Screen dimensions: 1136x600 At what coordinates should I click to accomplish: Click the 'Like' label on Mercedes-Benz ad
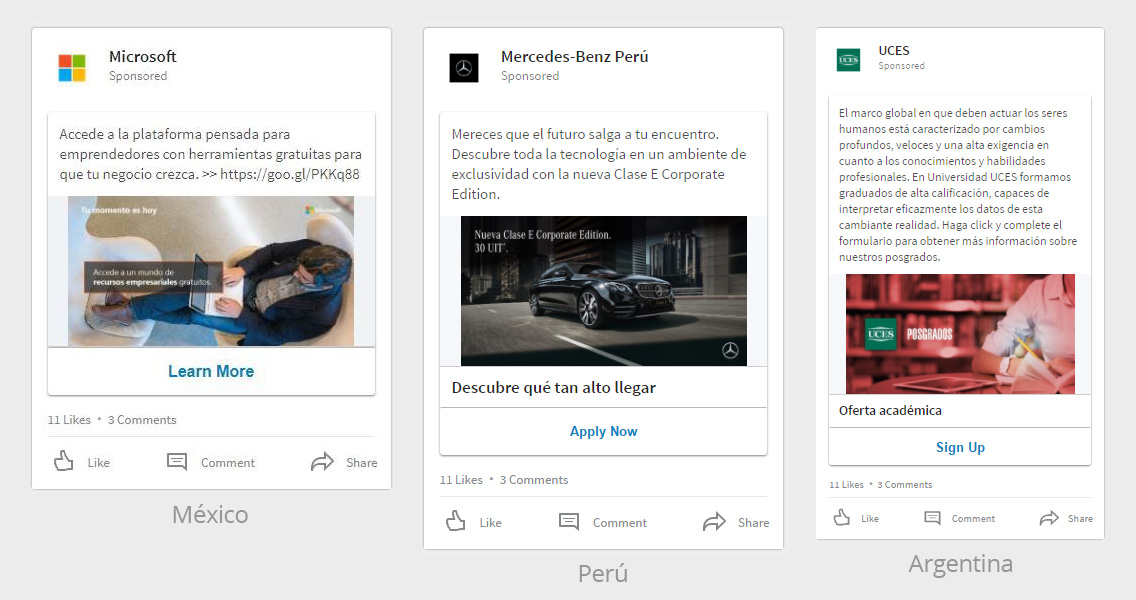coord(490,522)
